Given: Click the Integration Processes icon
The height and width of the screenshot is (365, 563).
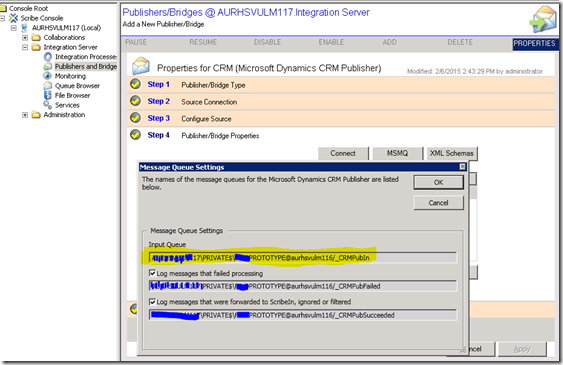Looking at the screenshot, I should pyautogui.click(x=48, y=57).
